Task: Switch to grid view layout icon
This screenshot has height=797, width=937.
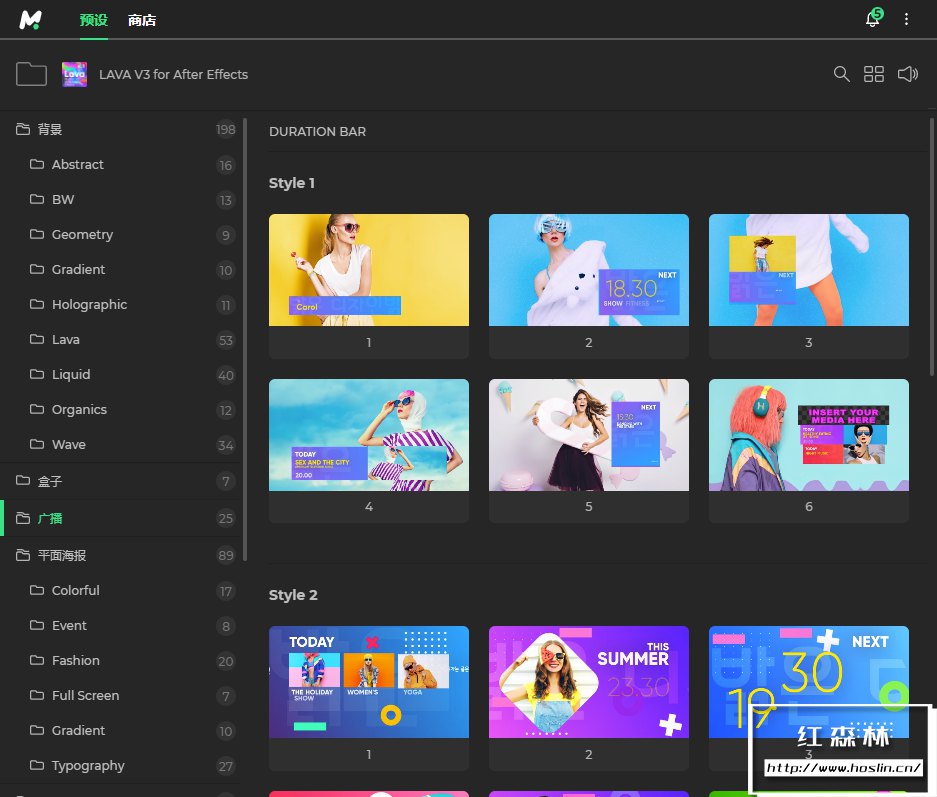Action: tap(874, 74)
